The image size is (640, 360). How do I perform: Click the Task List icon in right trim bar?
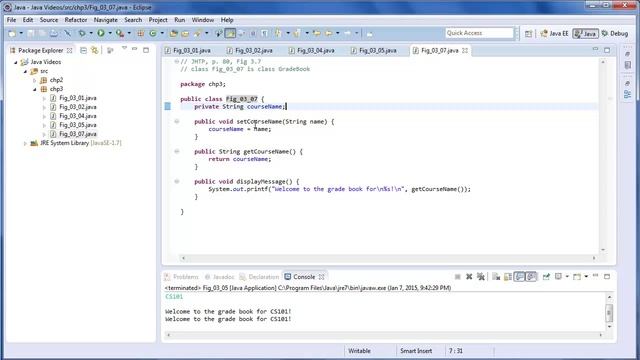628,65
